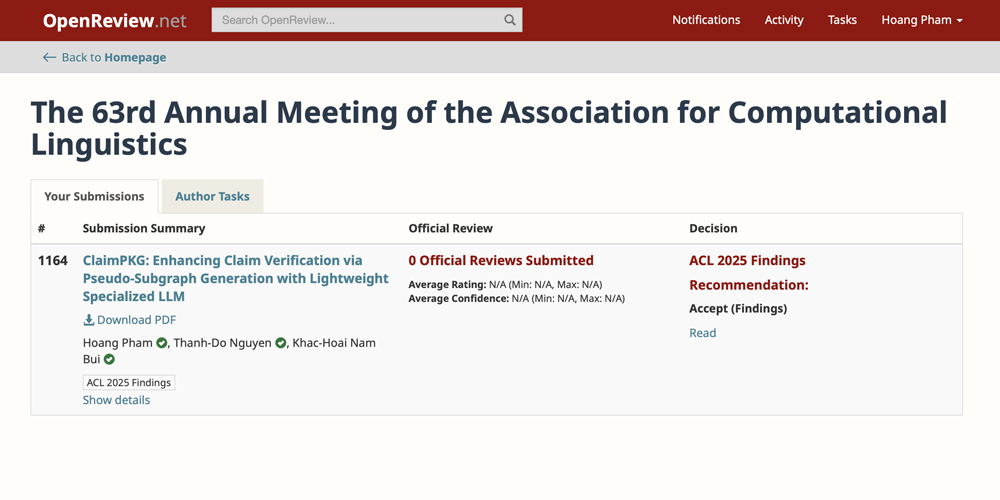Open the ClaimPKG submission title link
Screen dimensions: 1000x500
point(236,279)
